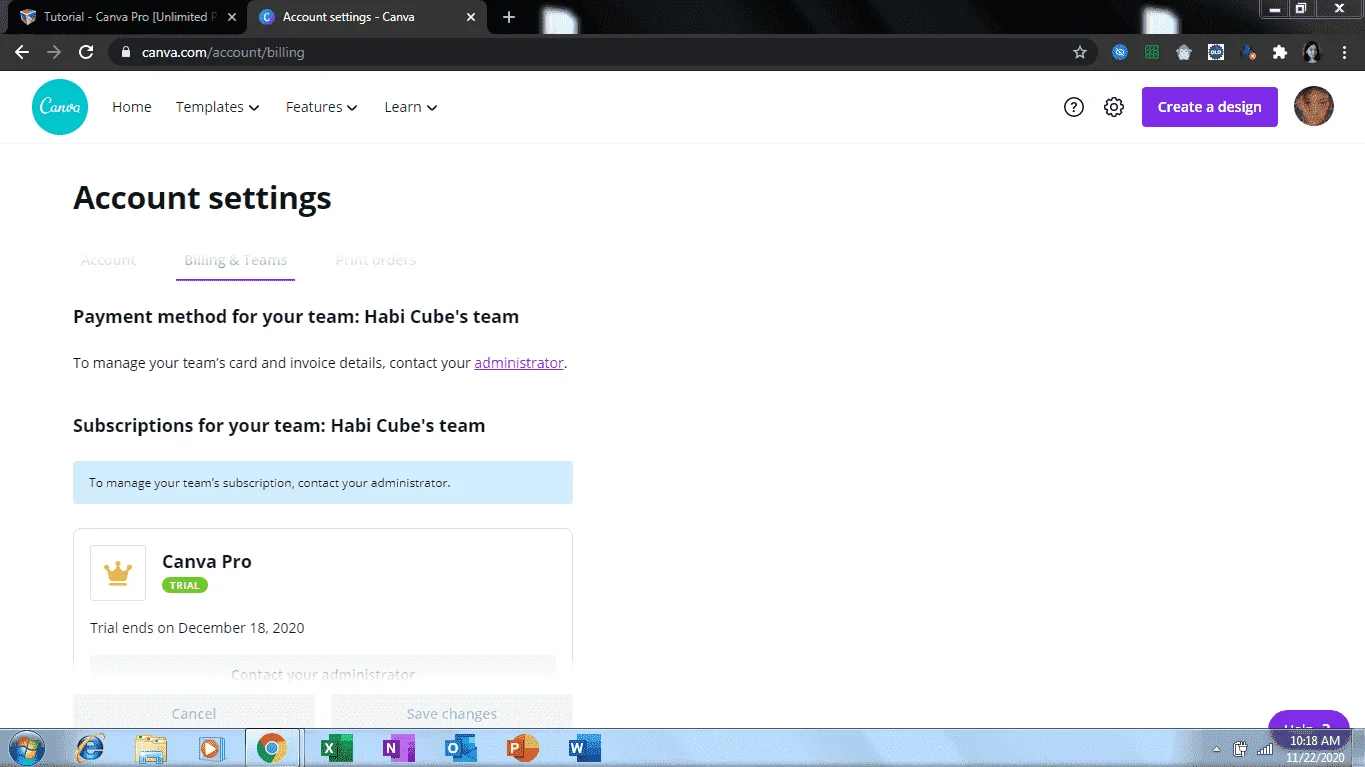Image resolution: width=1365 pixels, height=767 pixels.
Task: Click 'Trial ends on December 18, 2020' text
Action: [x=197, y=628]
